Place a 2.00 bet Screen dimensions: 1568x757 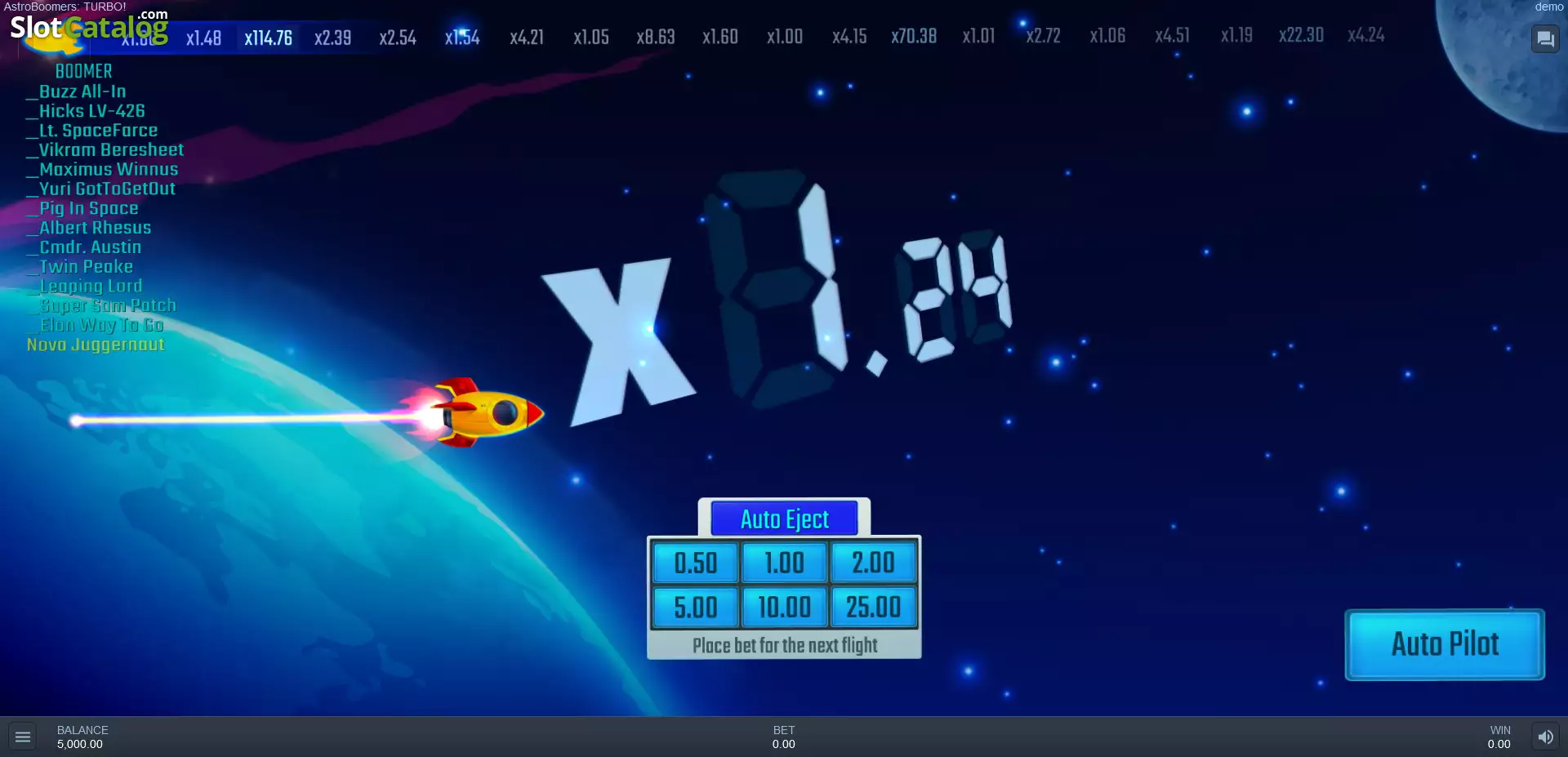(x=873, y=563)
